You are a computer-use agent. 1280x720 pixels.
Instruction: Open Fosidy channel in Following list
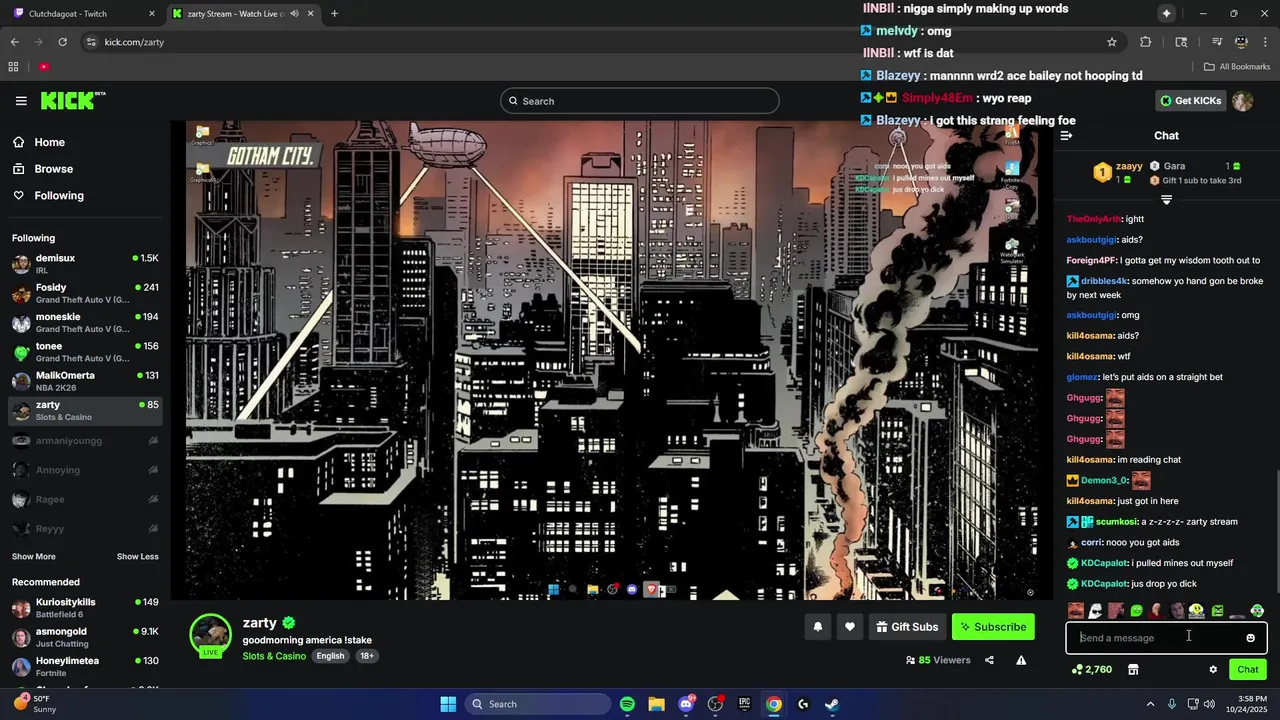[x=85, y=293]
